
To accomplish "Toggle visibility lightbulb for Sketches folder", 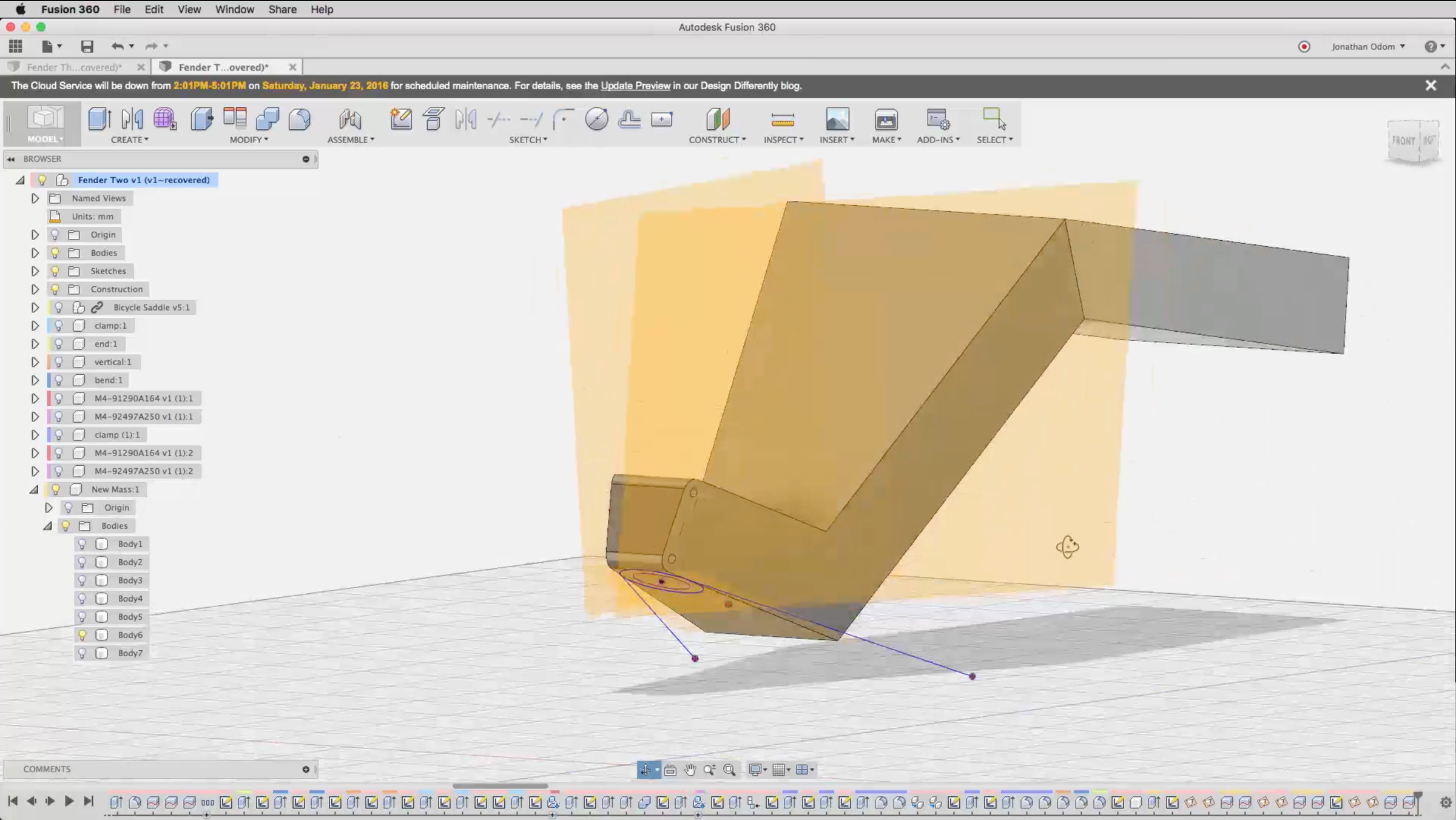I will tap(55, 271).
